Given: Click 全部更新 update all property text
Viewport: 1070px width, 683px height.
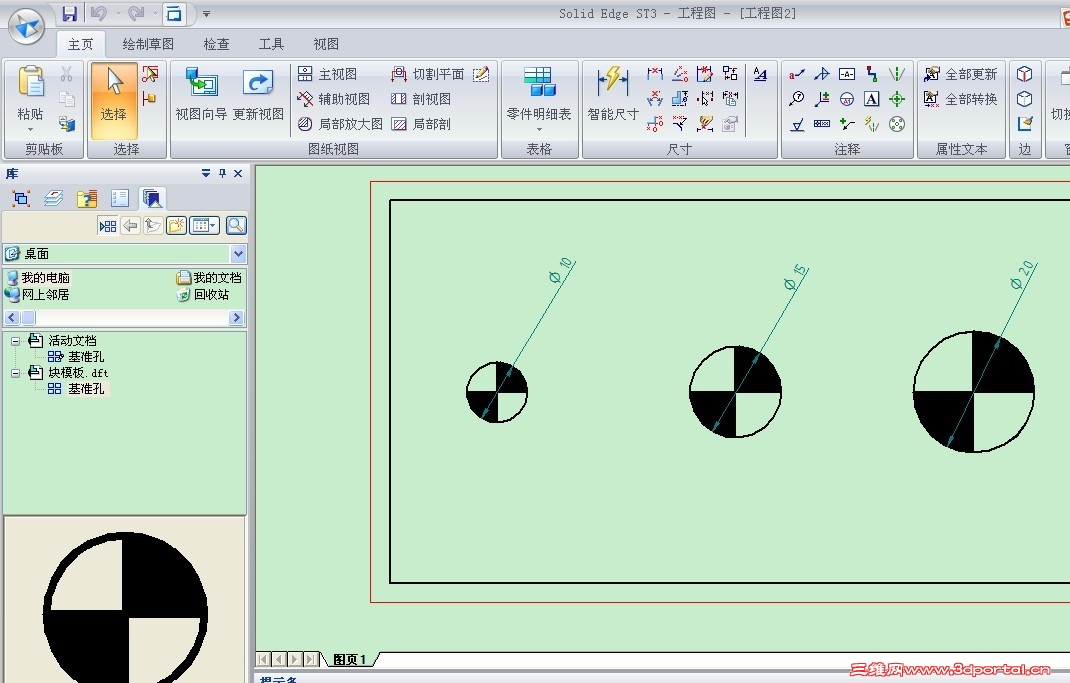Looking at the screenshot, I should (961, 74).
